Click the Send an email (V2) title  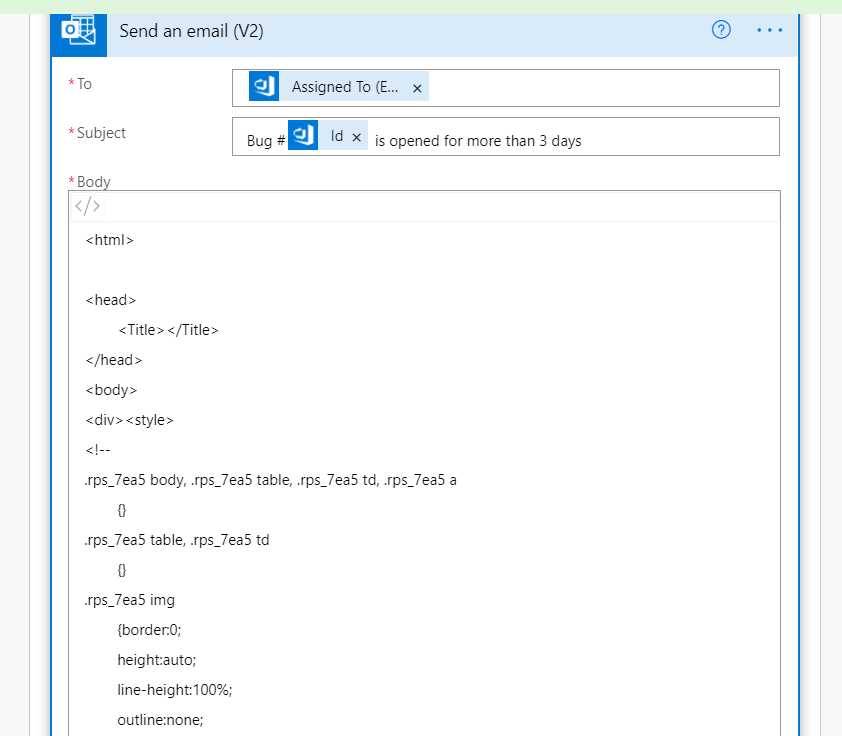191,31
